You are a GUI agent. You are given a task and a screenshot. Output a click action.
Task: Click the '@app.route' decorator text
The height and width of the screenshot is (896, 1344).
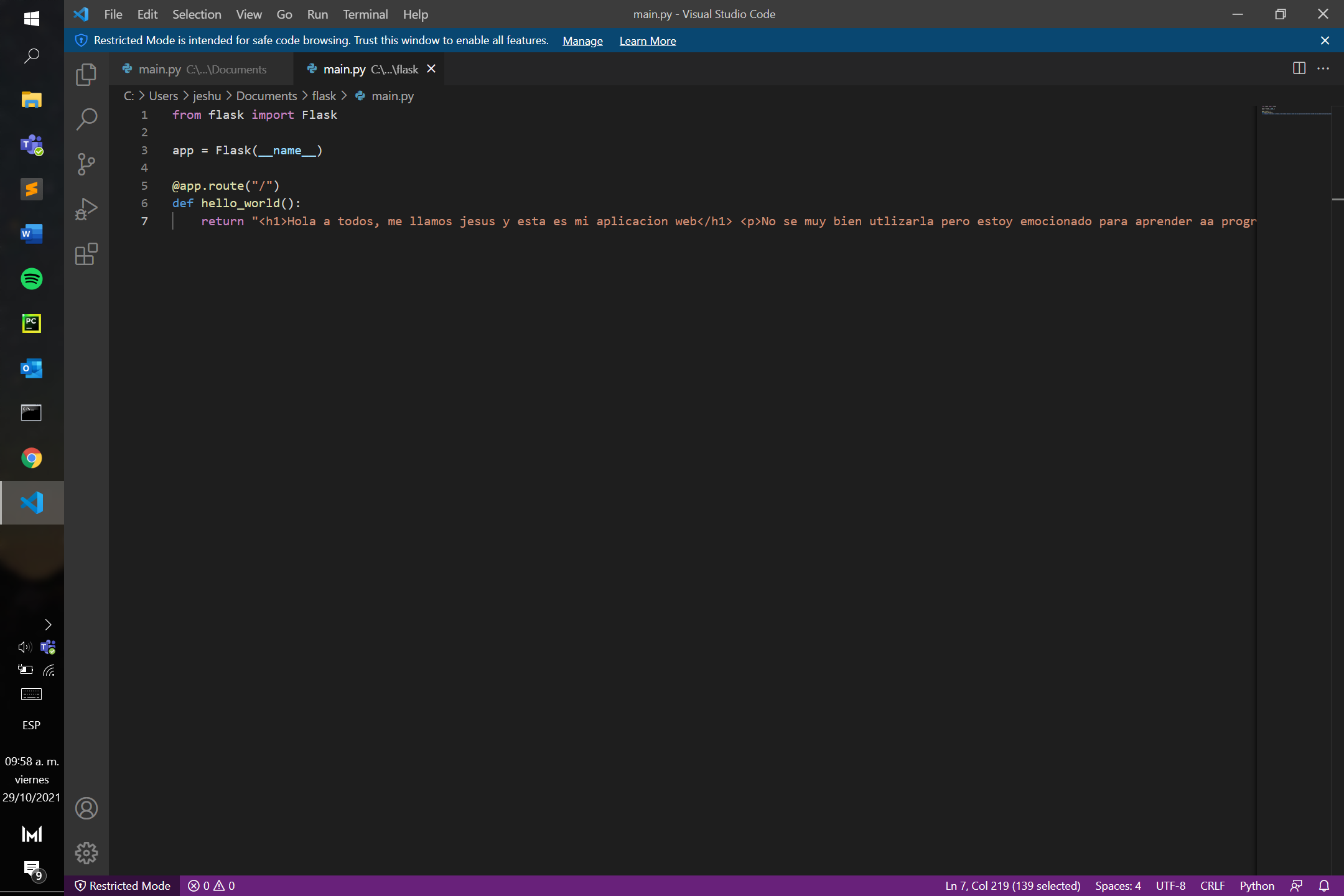(x=208, y=185)
